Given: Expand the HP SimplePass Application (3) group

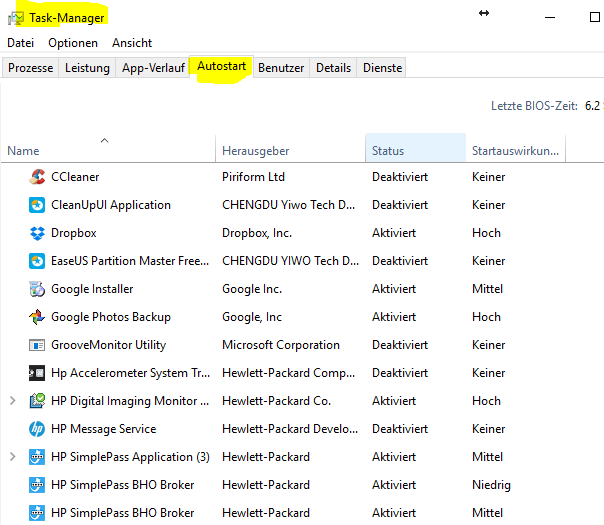Looking at the screenshot, I should click(x=13, y=457).
